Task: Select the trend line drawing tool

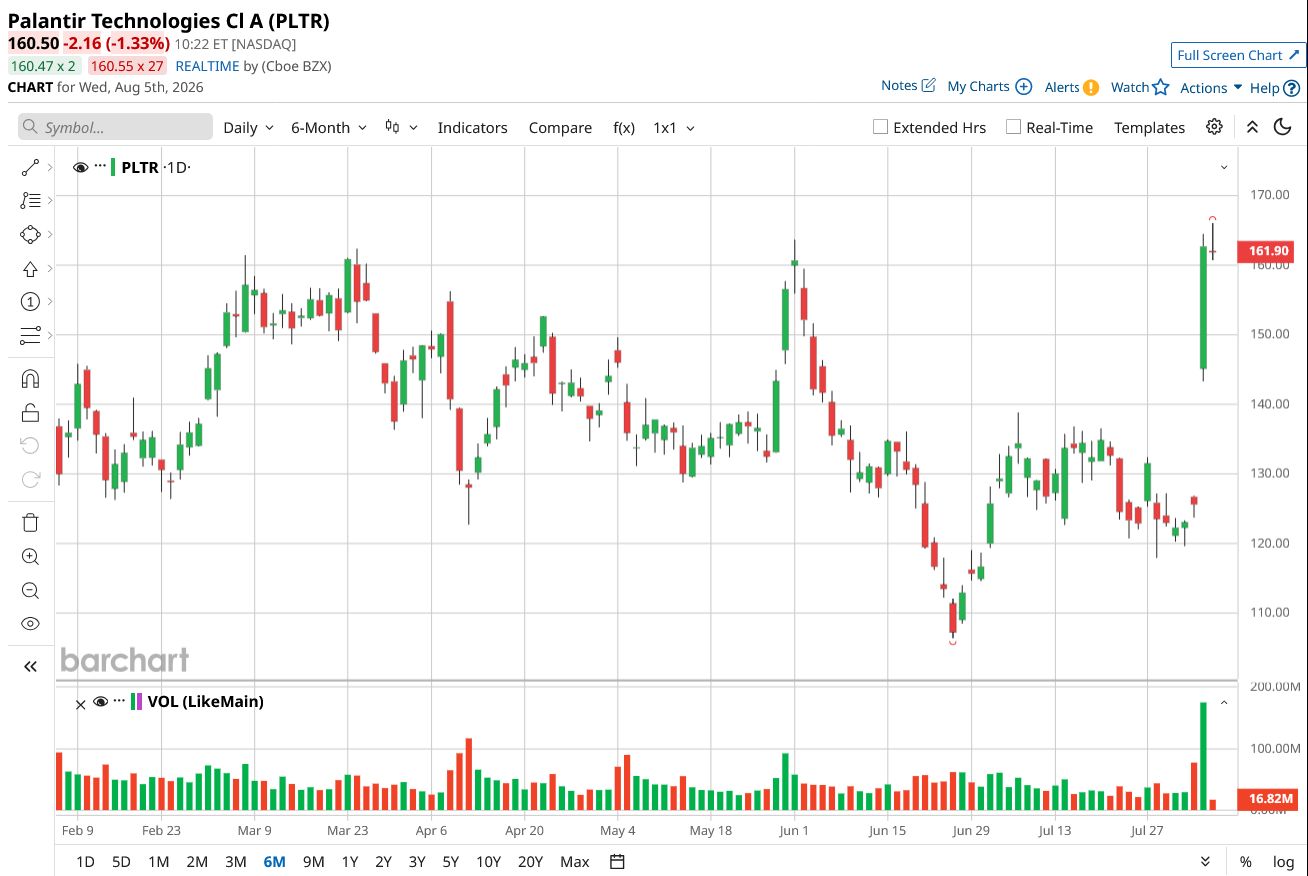Action: tap(30, 167)
